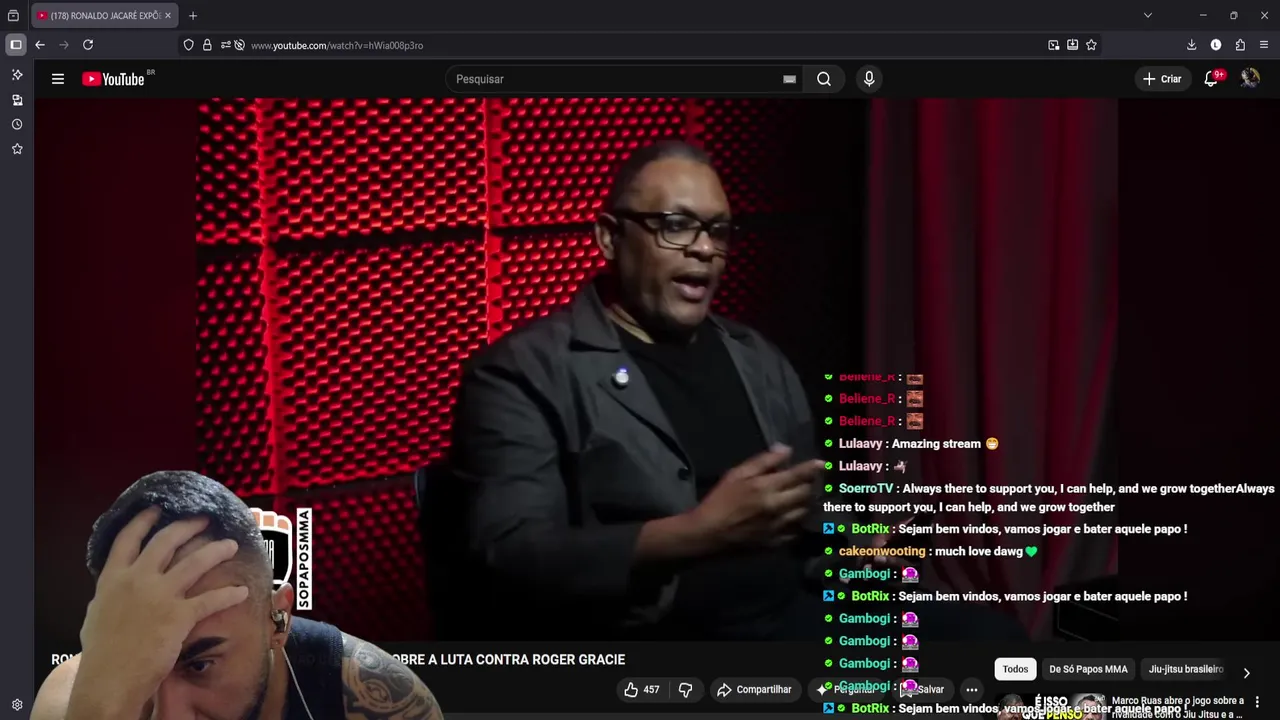Viewport: 1280px width, 720px height.
Task: Open the sidebar AI sparkle icon
Action: click(x=17, y=75)
